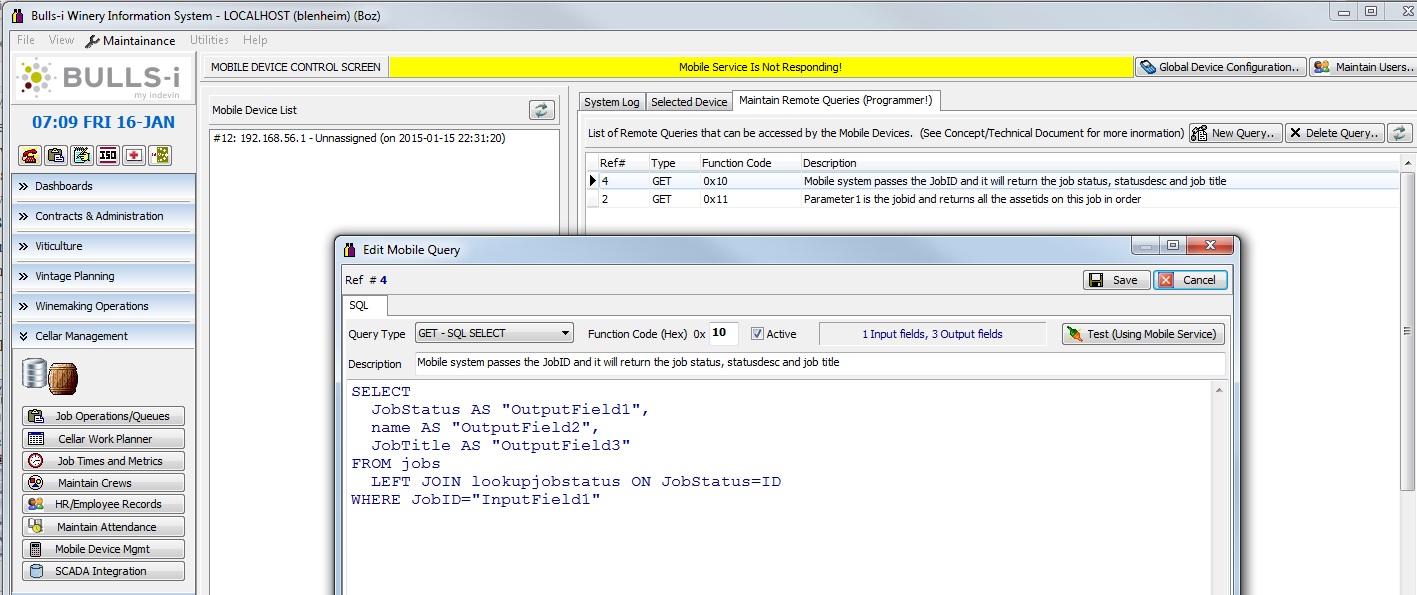Open Job Operations/Queues
1417x595 pixels.
pos(103,416)
